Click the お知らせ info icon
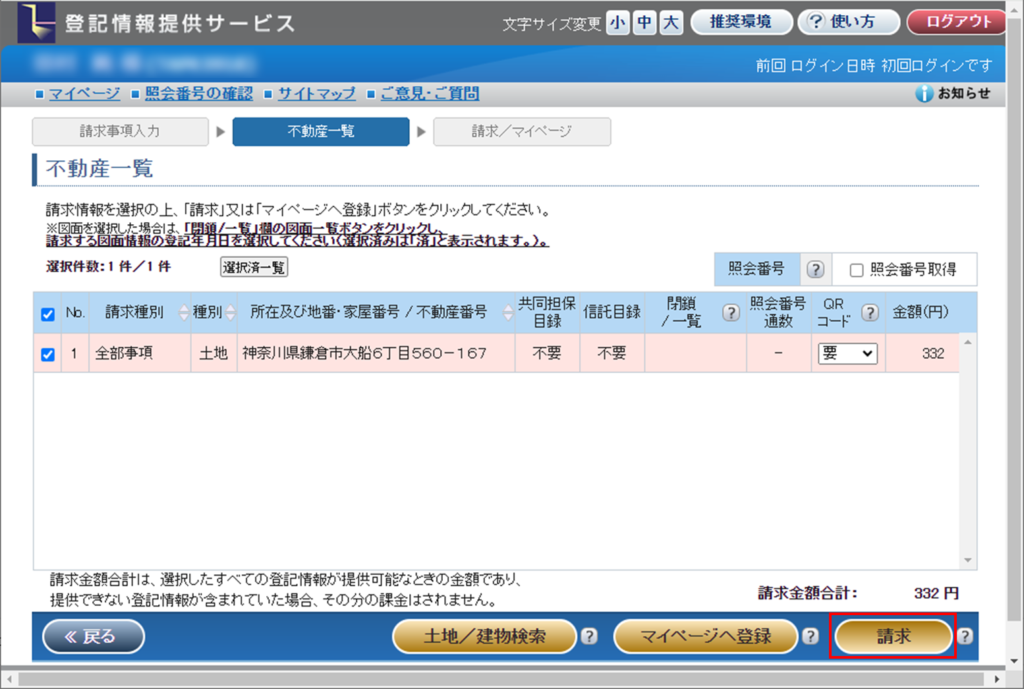Viewport: 1024px width, 689px height. (924, 94)
